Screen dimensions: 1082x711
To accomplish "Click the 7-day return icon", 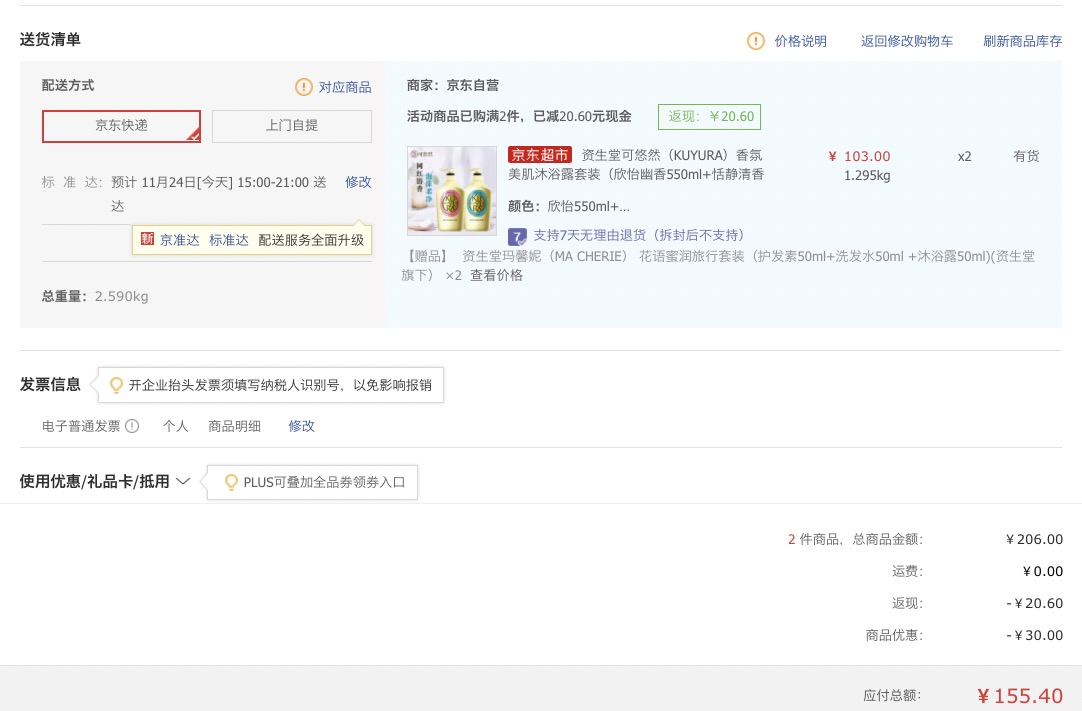I will pos(517,237).
